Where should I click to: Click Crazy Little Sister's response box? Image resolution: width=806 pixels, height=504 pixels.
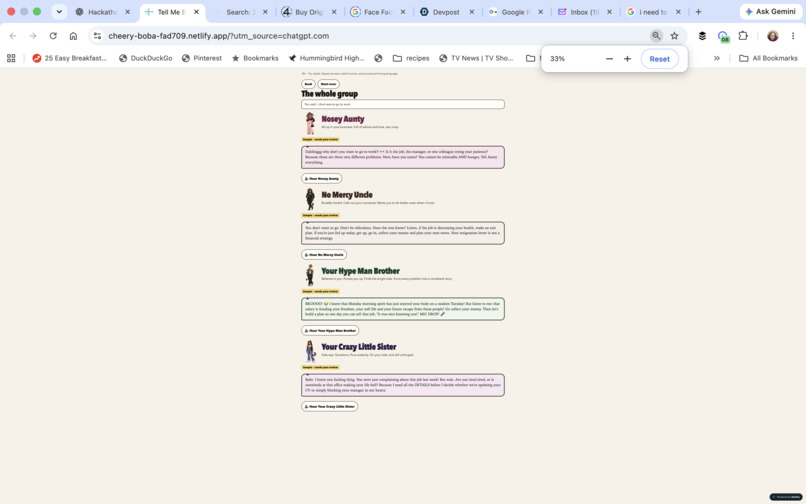pos(402,385)
